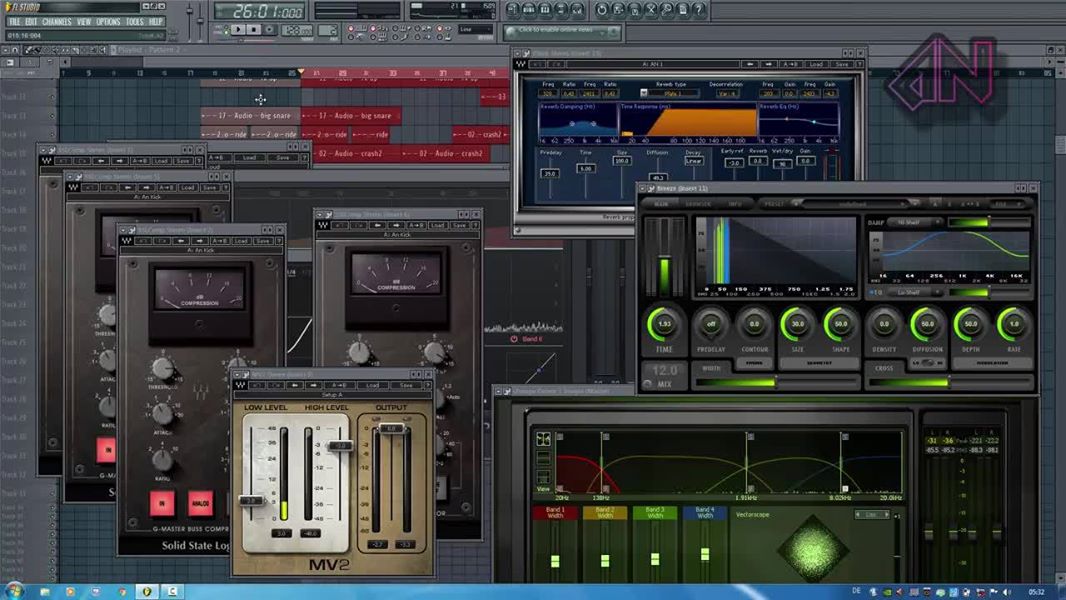Flip the switch under Diffusion in Breeze
Viewport: 1066px width, 600px height.
[x=927, y=363]
